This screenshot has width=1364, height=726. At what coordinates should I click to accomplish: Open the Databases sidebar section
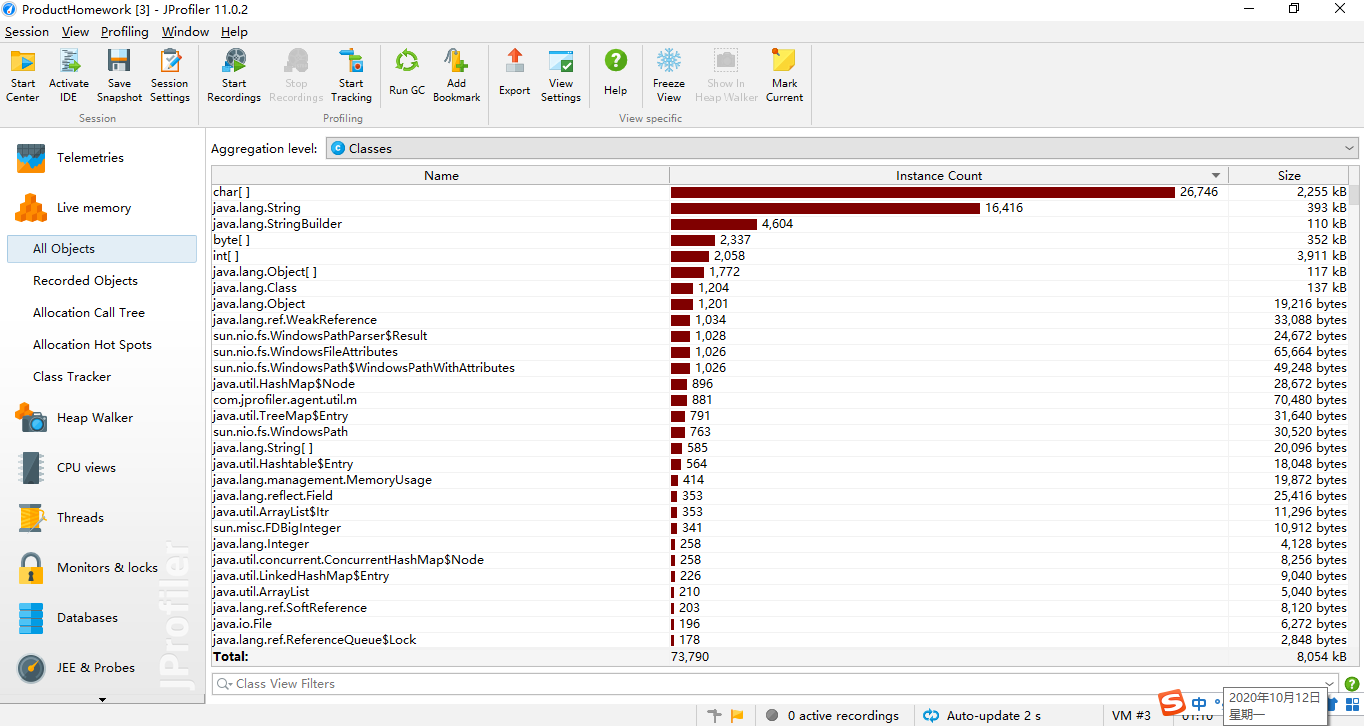point(102,618)
